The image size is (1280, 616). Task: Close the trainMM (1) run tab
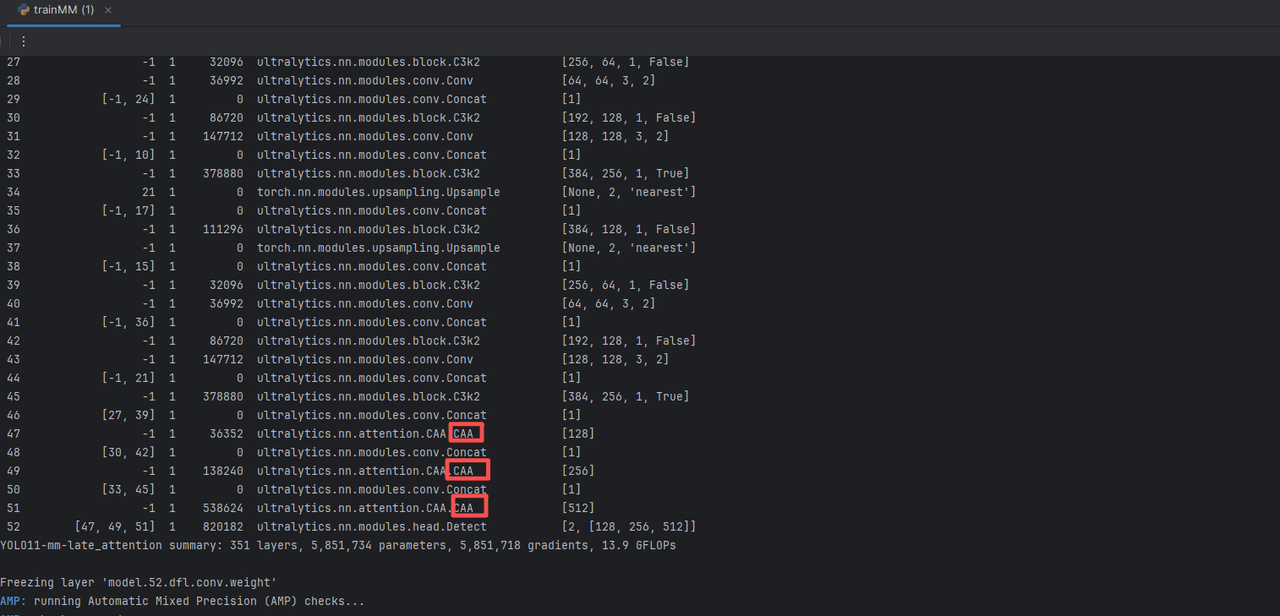(x=107, y=10)
